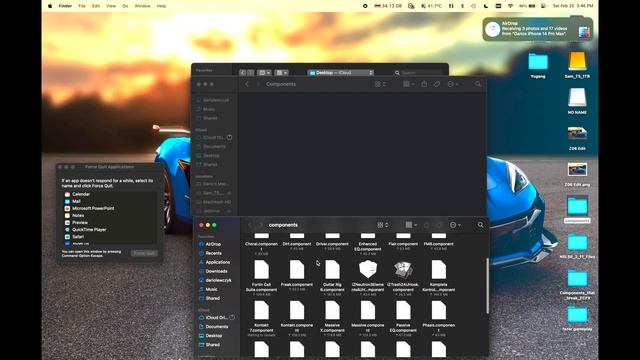640x360 pixels.
Task: Open the Go menu
Action: tap(125, 6)
